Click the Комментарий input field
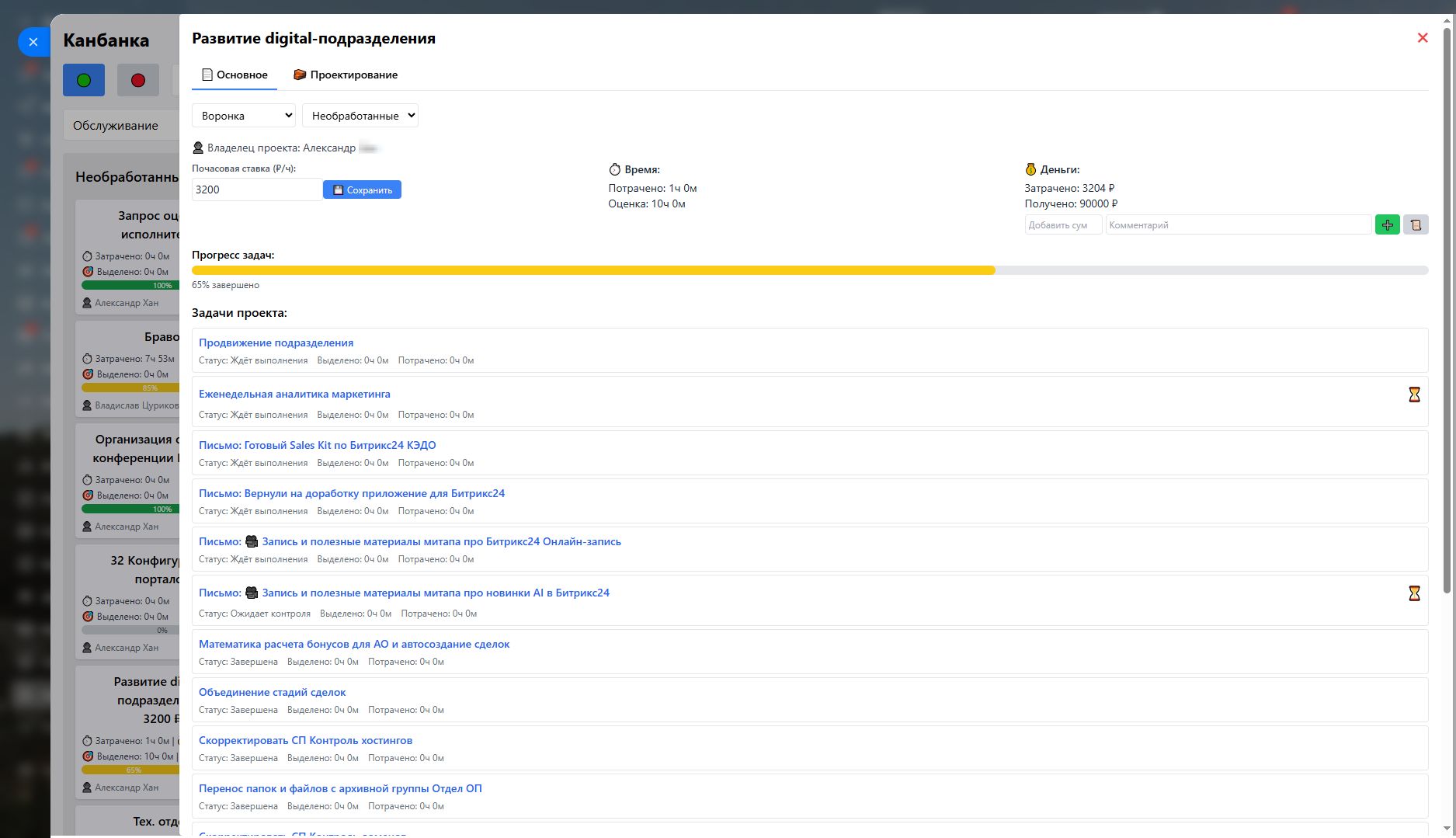Image resolution: width=1456 pixels, height=838 pixels. pyautogui.click(x=1238, y=225)
